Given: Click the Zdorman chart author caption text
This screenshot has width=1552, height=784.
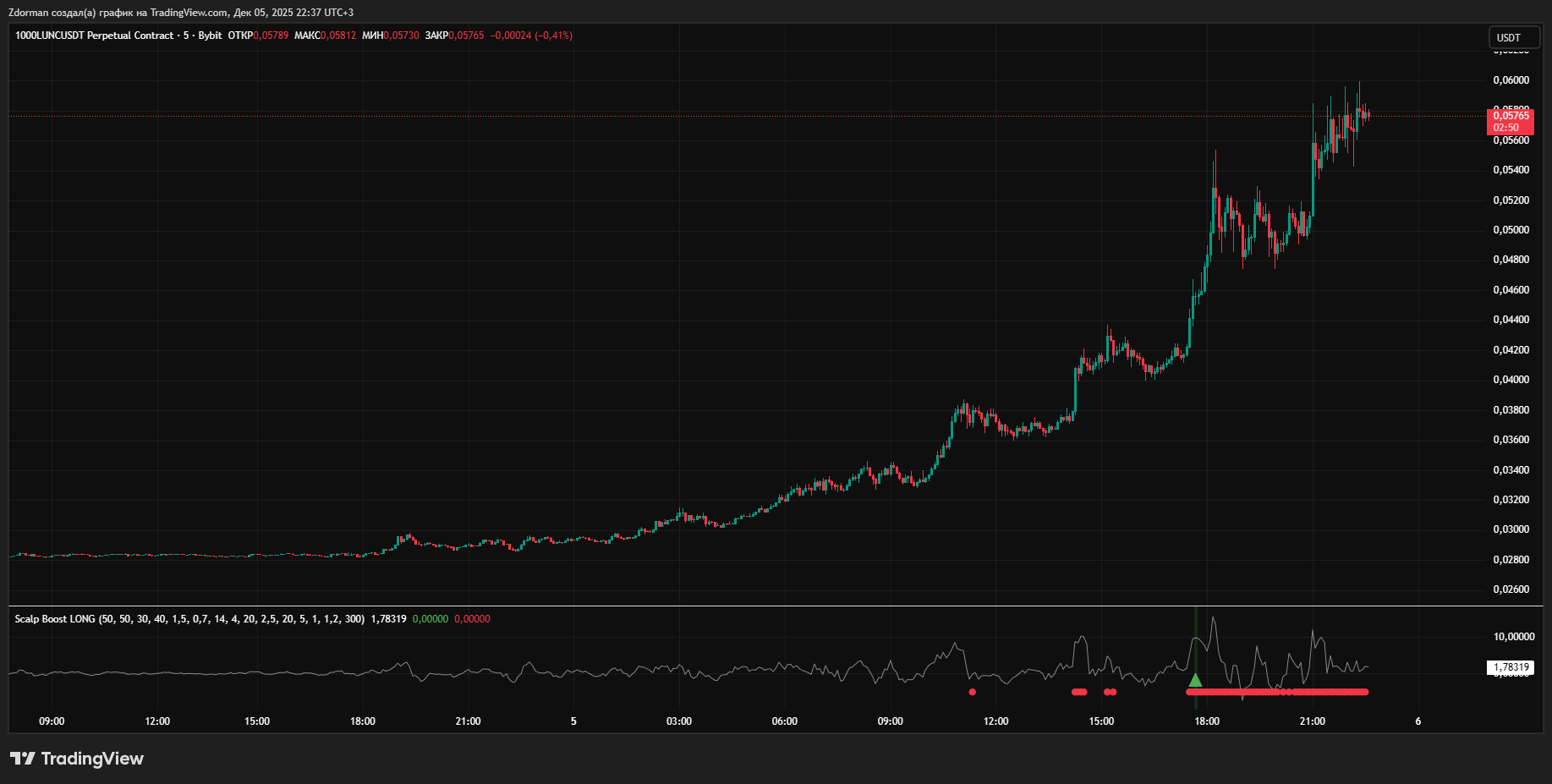Looking at the screenshot, I should click(x=181, y=13).
